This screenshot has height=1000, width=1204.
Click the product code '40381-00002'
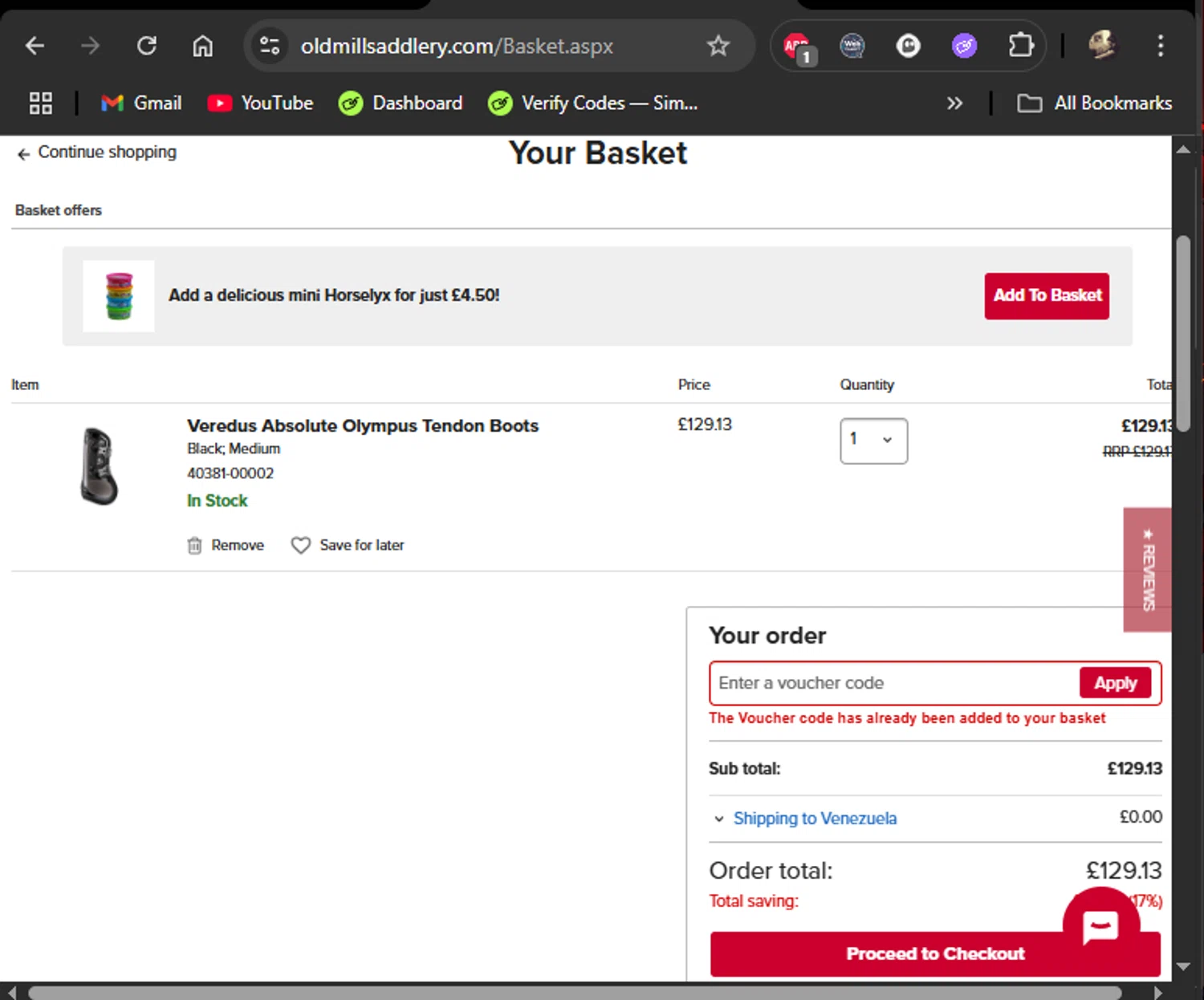point(230,474)
